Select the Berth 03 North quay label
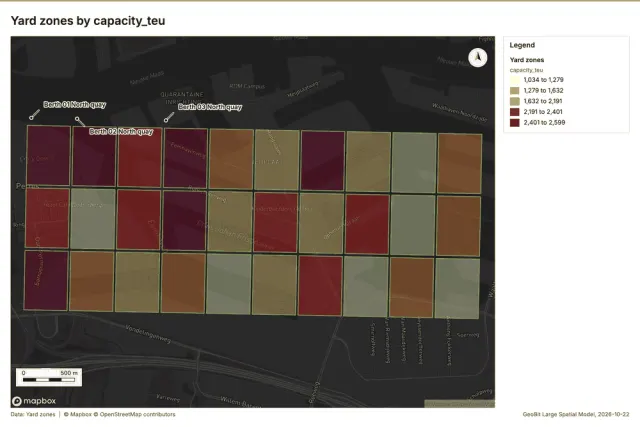 point(210,107)
